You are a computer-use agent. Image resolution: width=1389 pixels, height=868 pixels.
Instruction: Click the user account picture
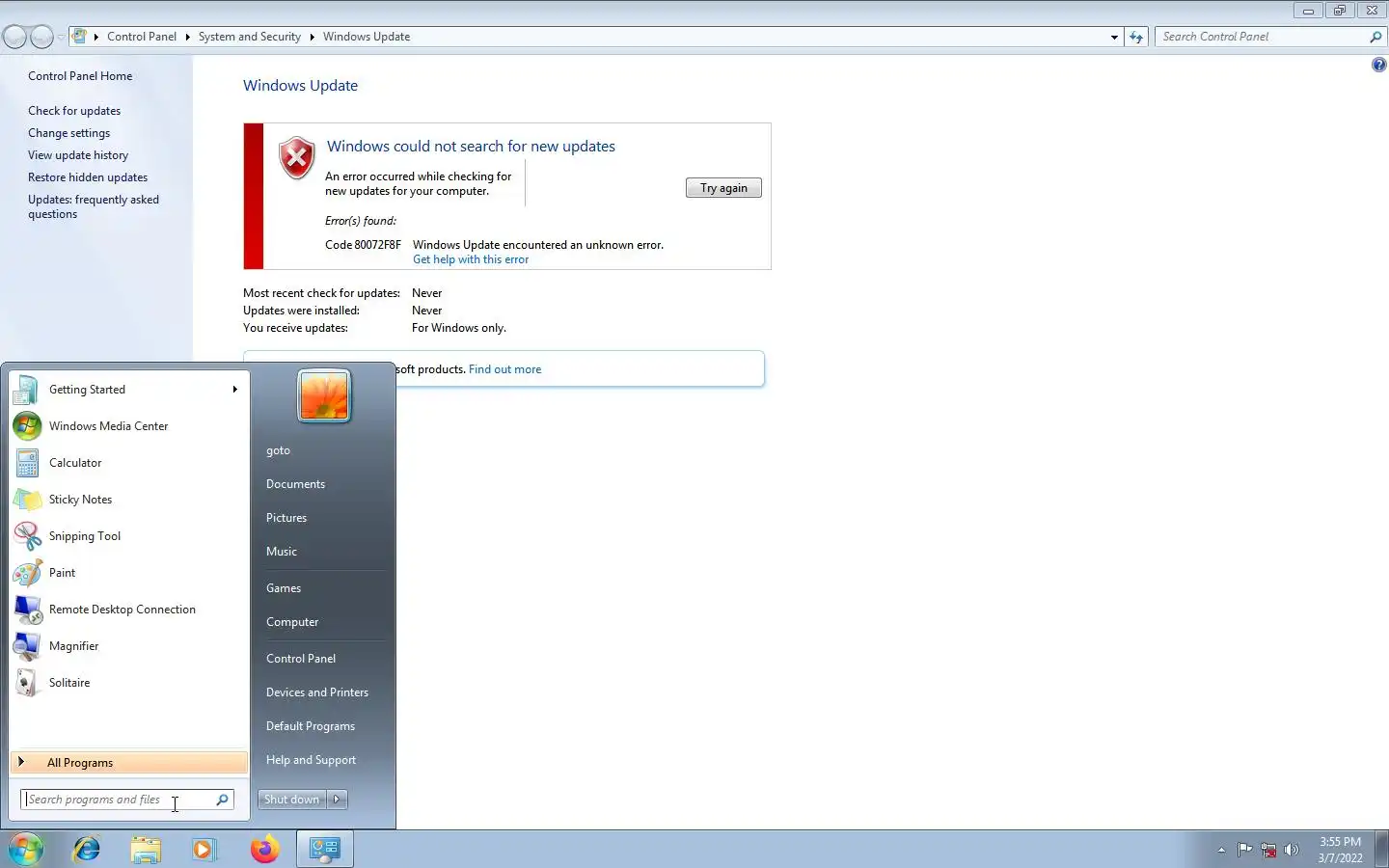(324, 396)
